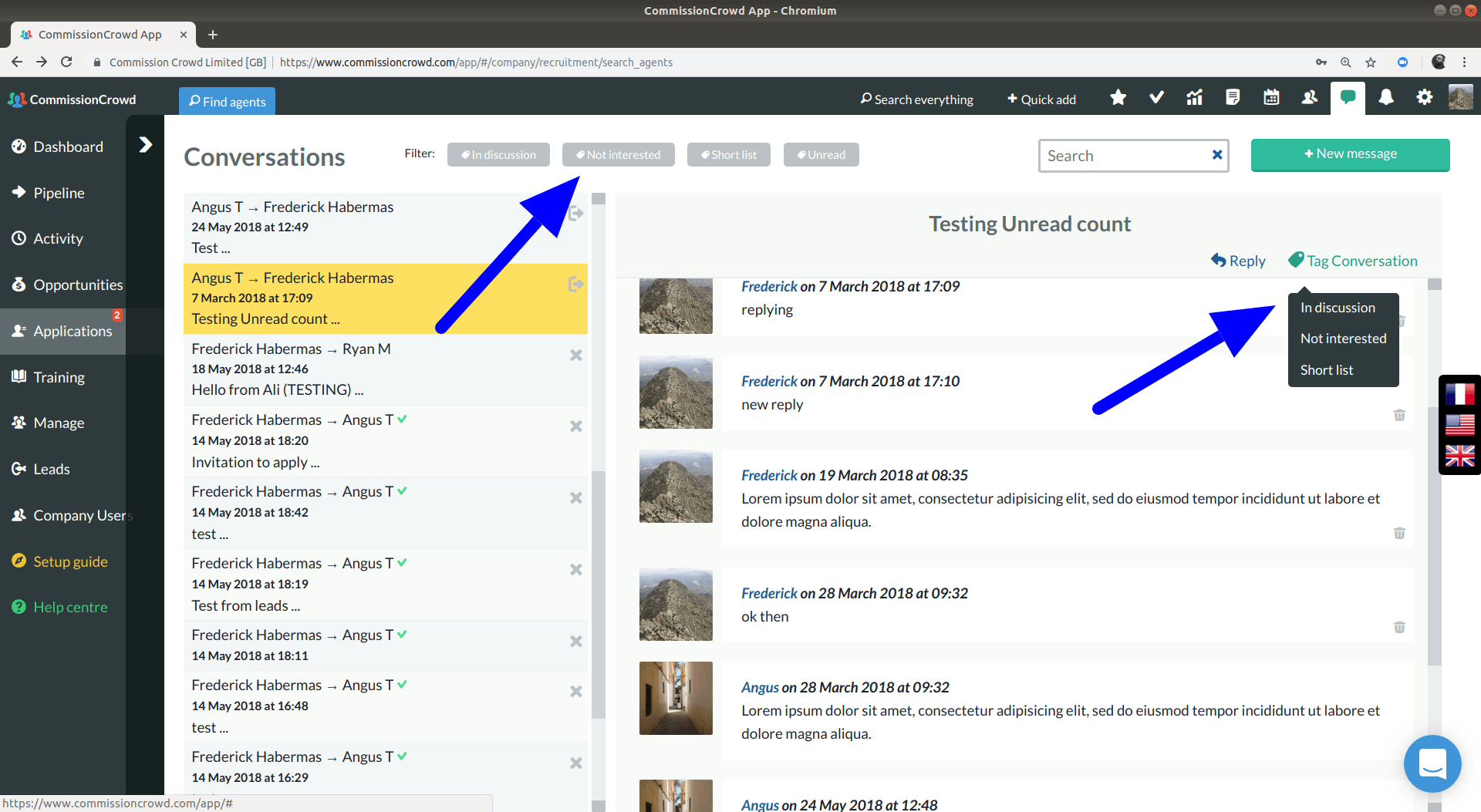
Task: Select 'Short list' from the tag menu
Action: click(1326, 370)
